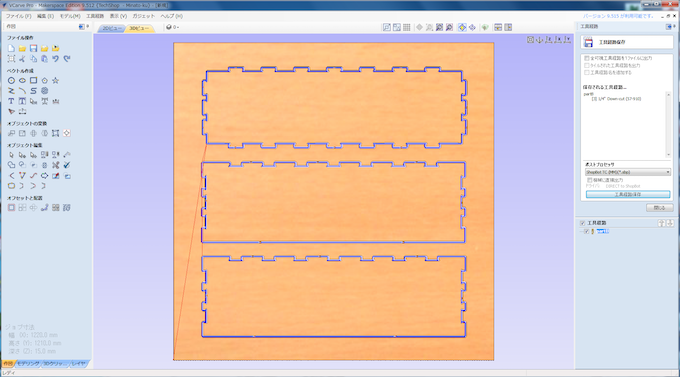Click the floppy disk save file icon
The height and width of the screenshot is (377, 680).
33,48
